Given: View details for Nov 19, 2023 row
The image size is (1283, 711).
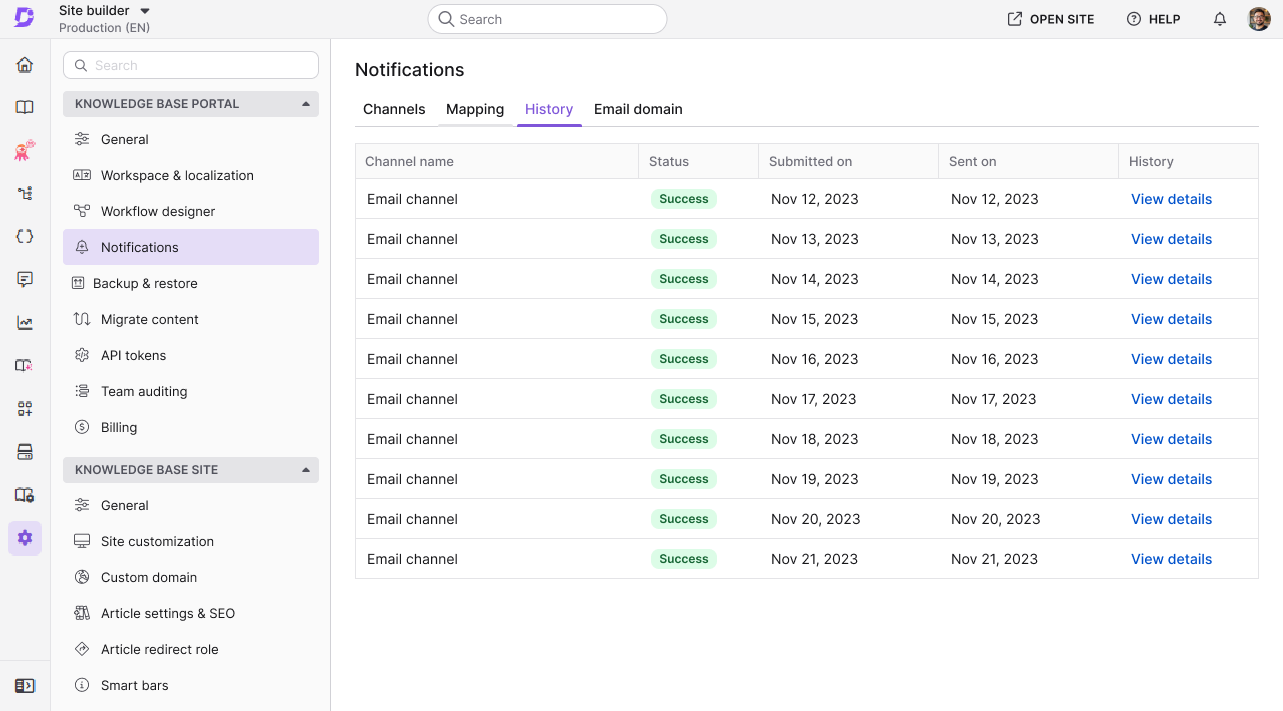Looking at the screenshot, I should point(1171,479).
